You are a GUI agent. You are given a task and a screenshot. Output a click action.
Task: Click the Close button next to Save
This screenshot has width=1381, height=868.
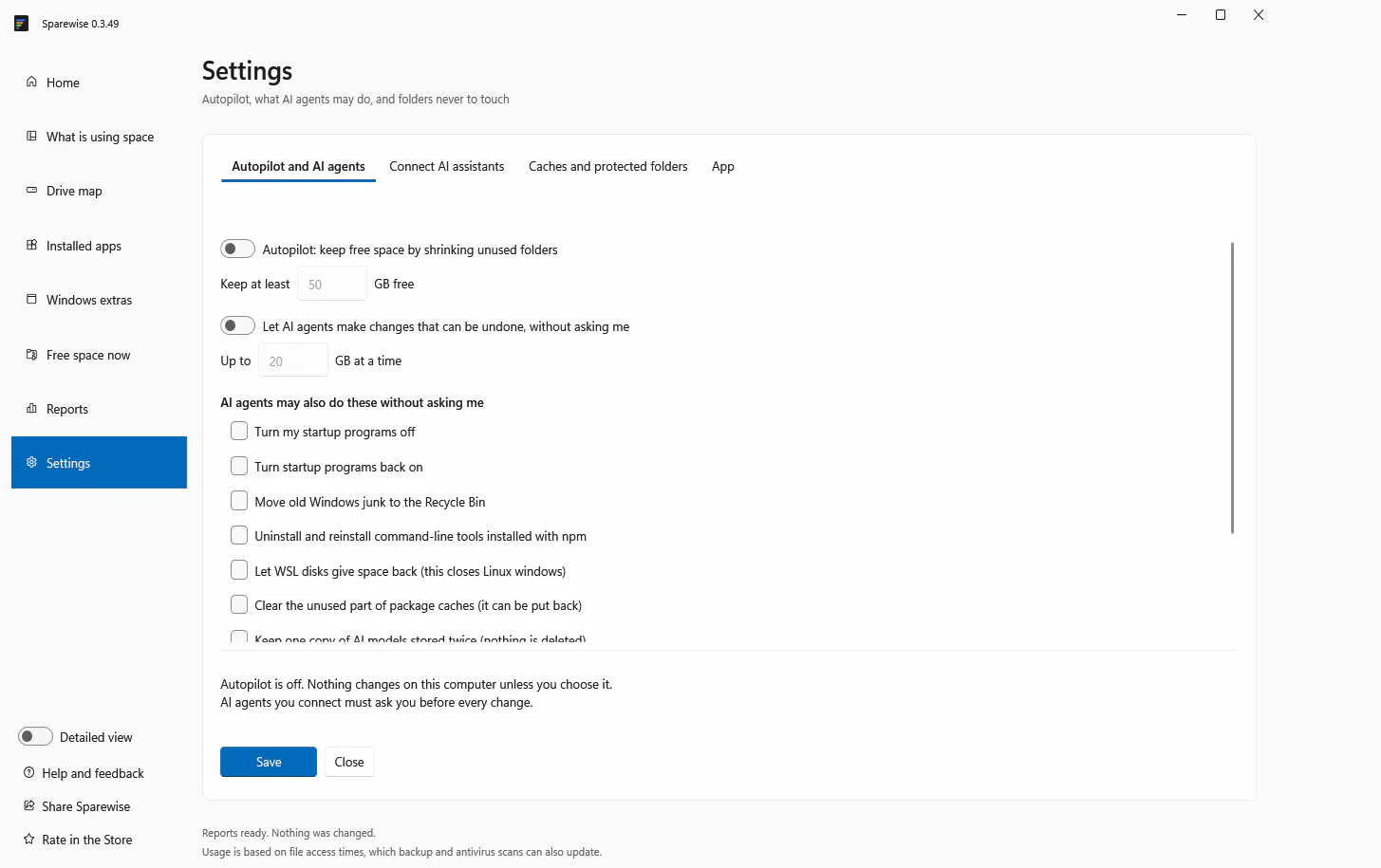(x=349, y=762)
